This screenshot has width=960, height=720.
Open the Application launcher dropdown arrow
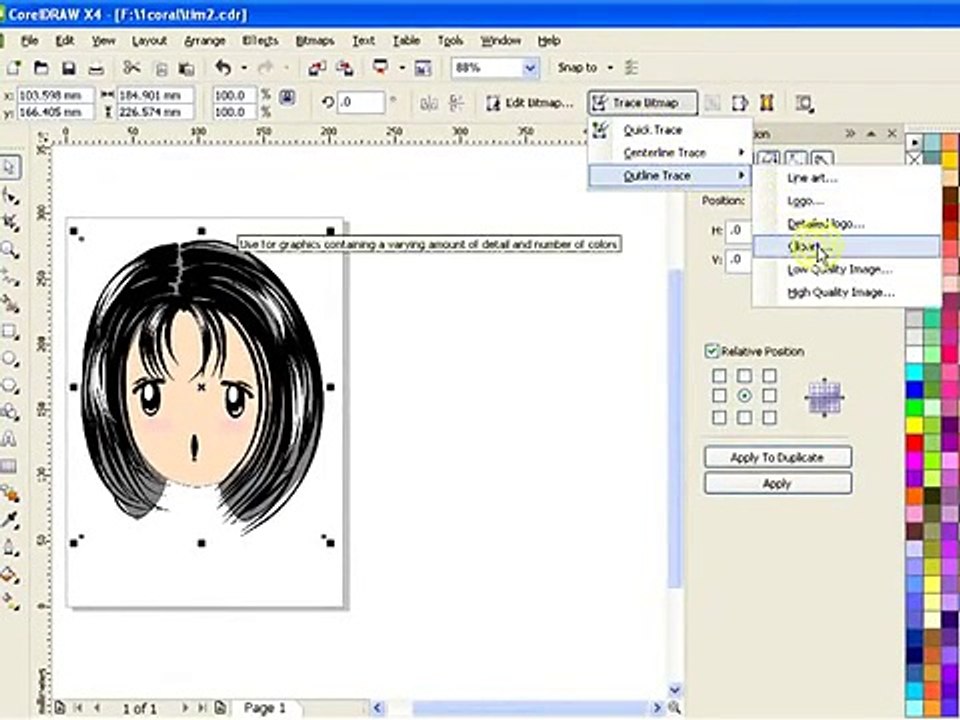[x=402, y=68]
